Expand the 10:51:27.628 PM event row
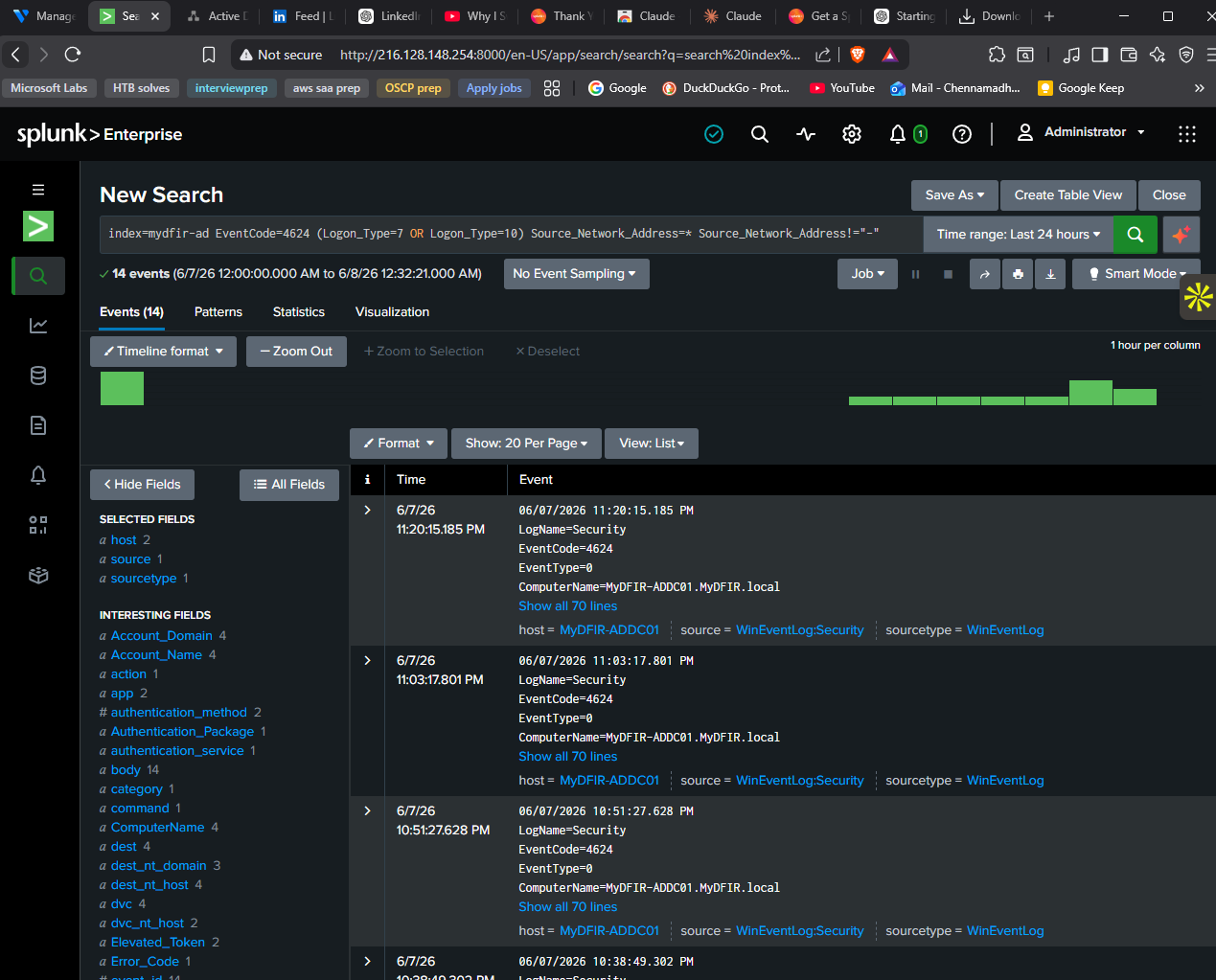 [x=367, y=811]
